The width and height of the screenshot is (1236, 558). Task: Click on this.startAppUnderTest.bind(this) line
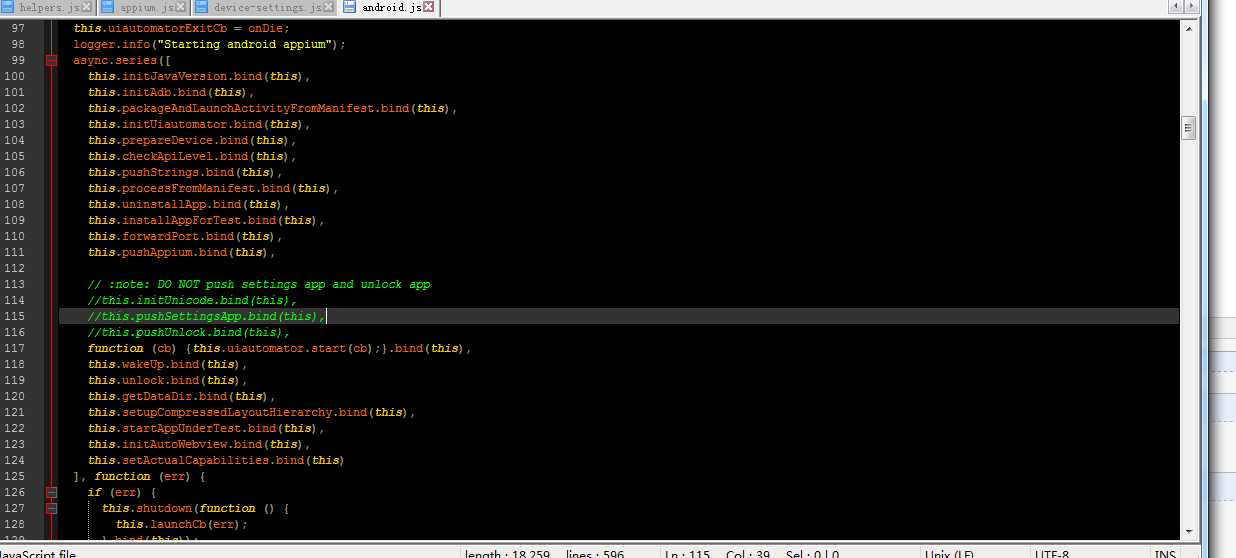tap(206, 428)
